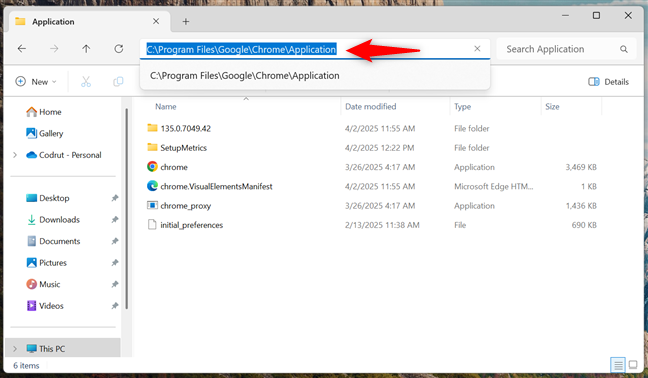The width and height of the screenshot is (648, 378).
Task: Click the pin icon beside Documents
Action: [x=115, y=241]
